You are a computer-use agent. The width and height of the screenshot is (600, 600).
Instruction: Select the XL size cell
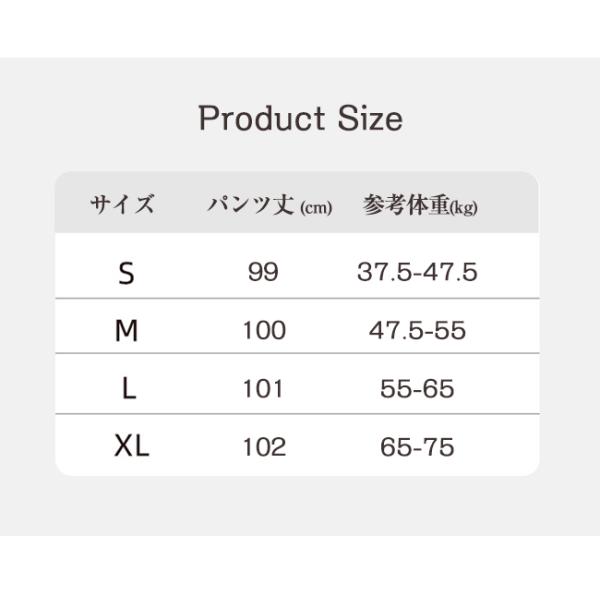tap(131, 446)
